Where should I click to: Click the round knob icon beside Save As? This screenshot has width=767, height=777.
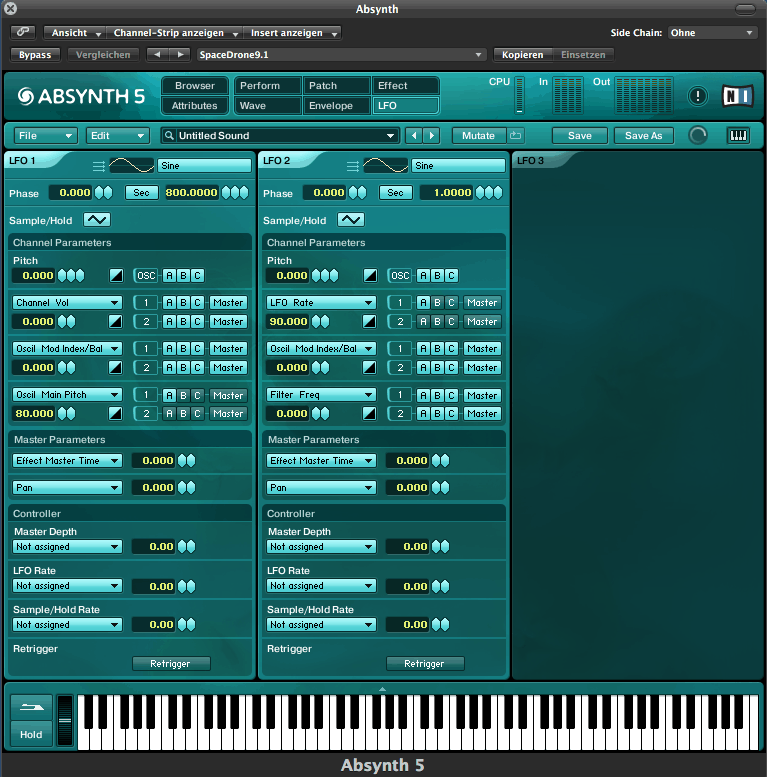pyautogui.click(x=698, y=135)
